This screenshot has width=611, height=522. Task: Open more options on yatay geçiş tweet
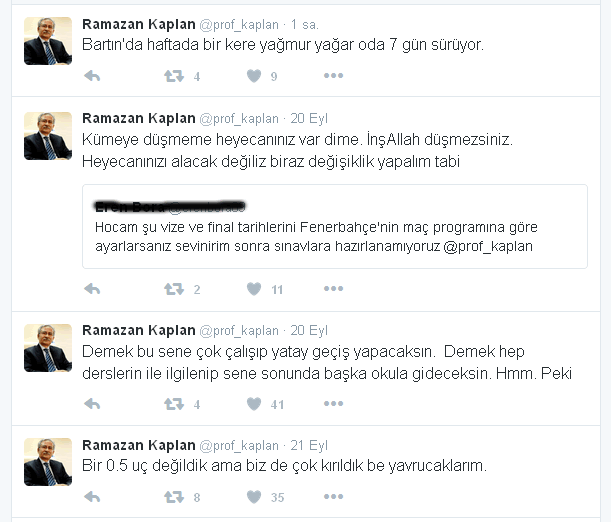(334, 404)
